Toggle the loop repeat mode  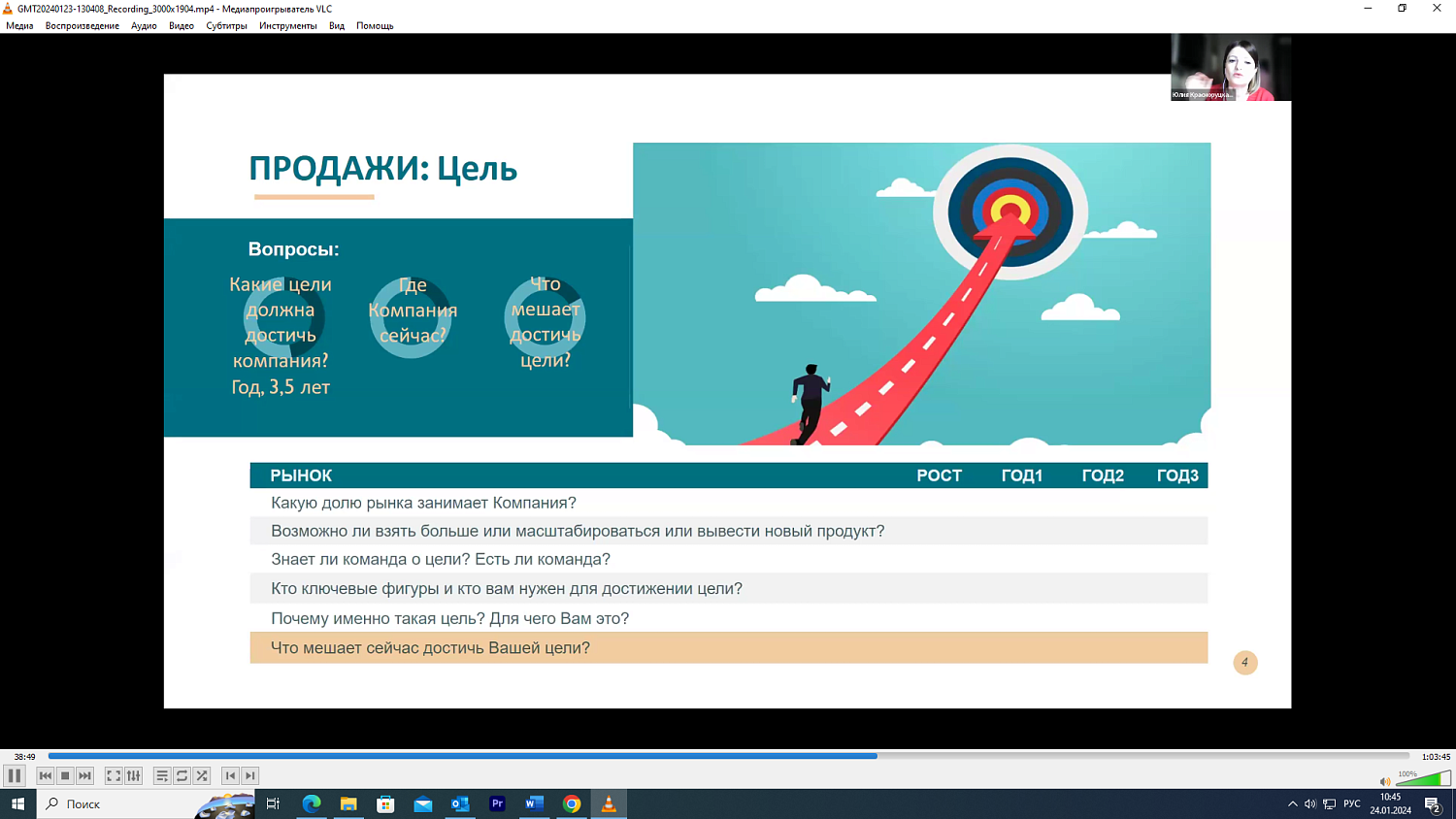pos(182,775)
